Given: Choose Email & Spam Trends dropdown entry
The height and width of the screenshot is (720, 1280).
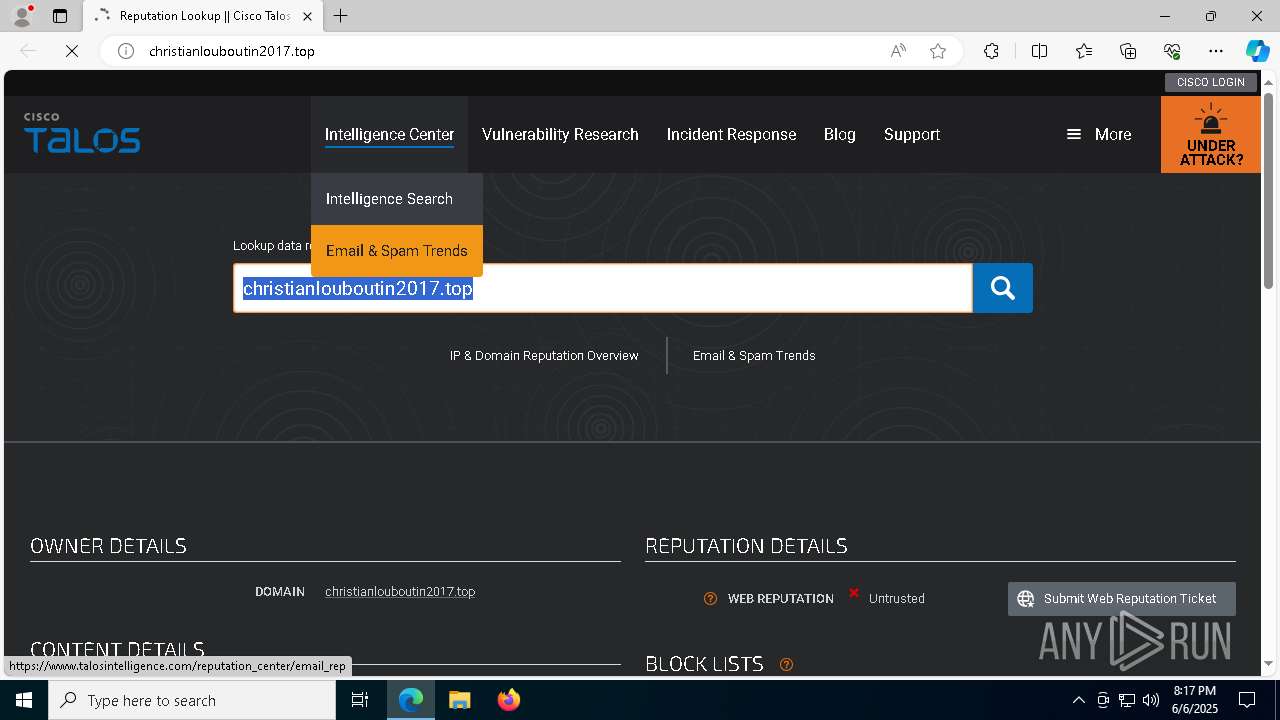Looking at the screenshot, I should click(x=397, y=251).
